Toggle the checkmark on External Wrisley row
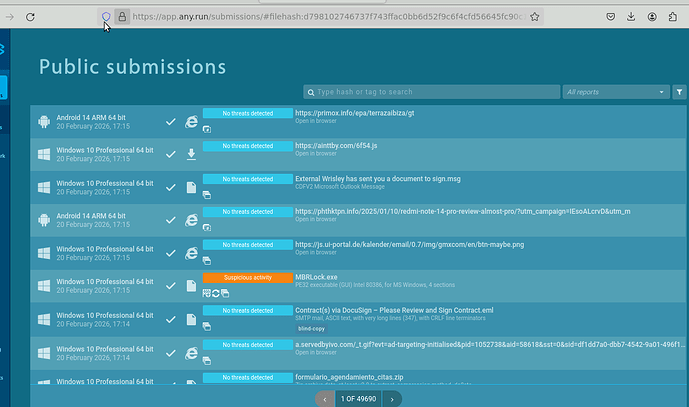The height and width of the screenshot is (407, 689). point(171,187)
